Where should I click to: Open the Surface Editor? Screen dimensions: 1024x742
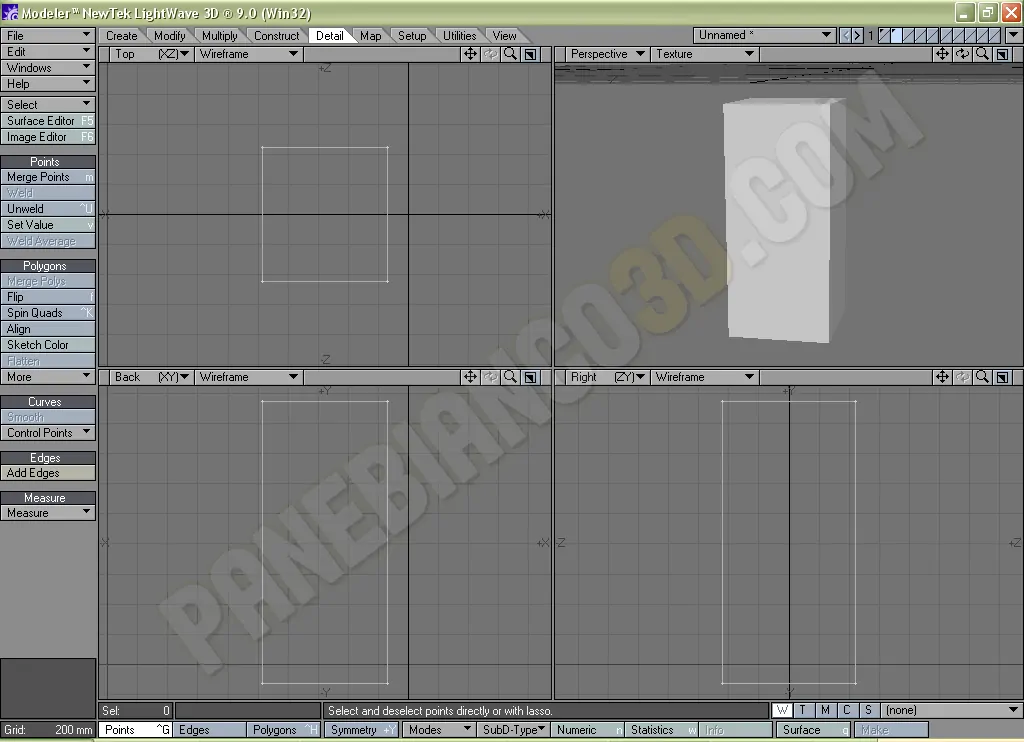(48, 121)
